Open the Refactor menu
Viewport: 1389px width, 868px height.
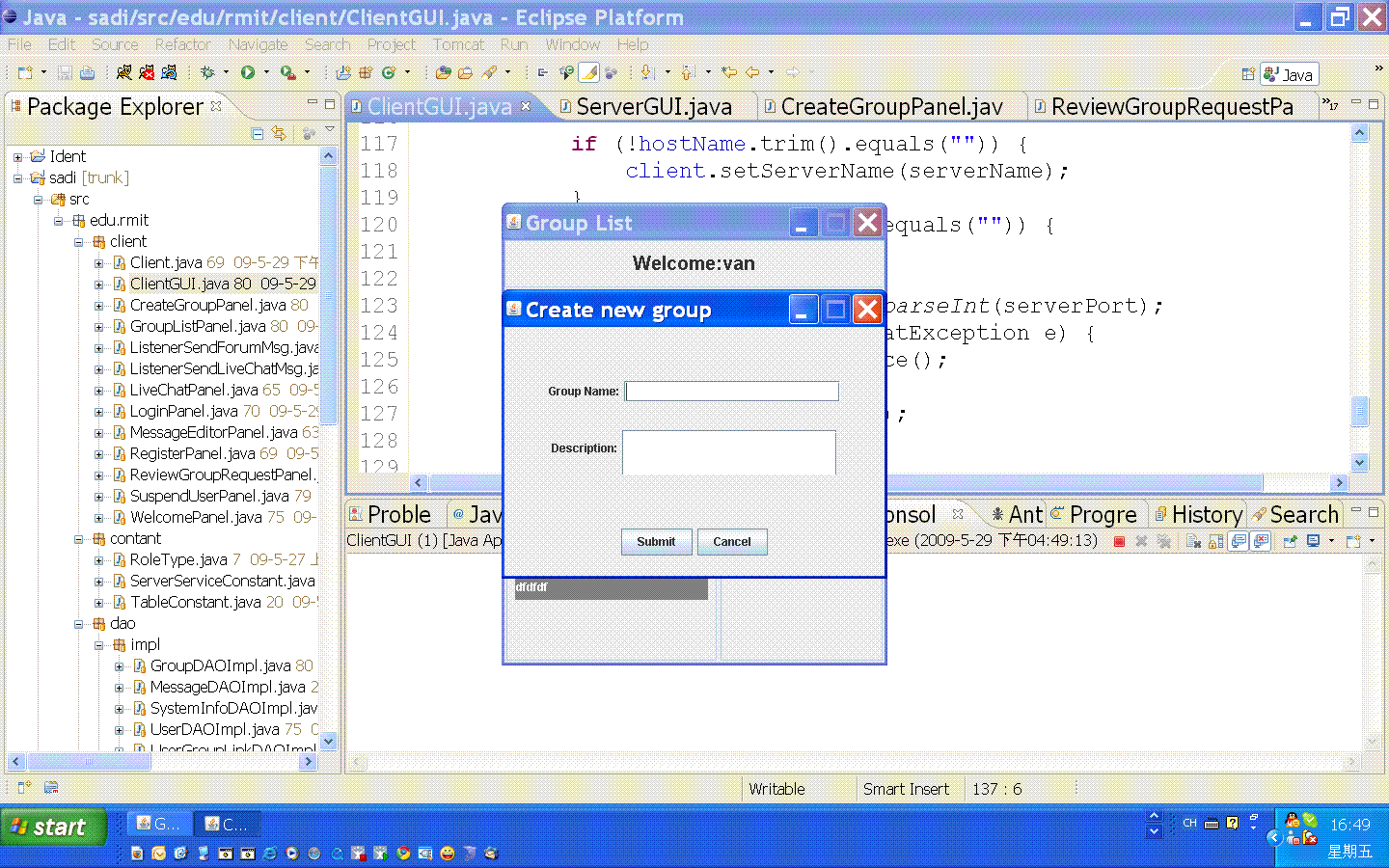182,44
